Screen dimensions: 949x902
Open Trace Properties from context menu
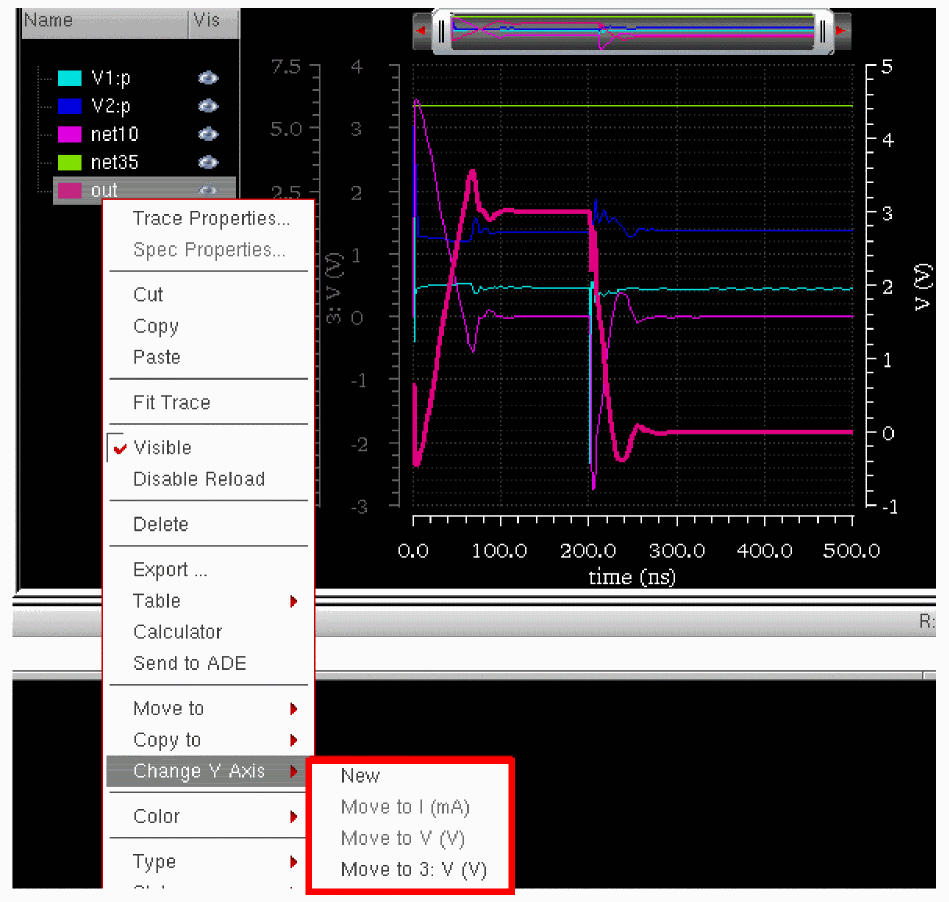pos(211,219)
